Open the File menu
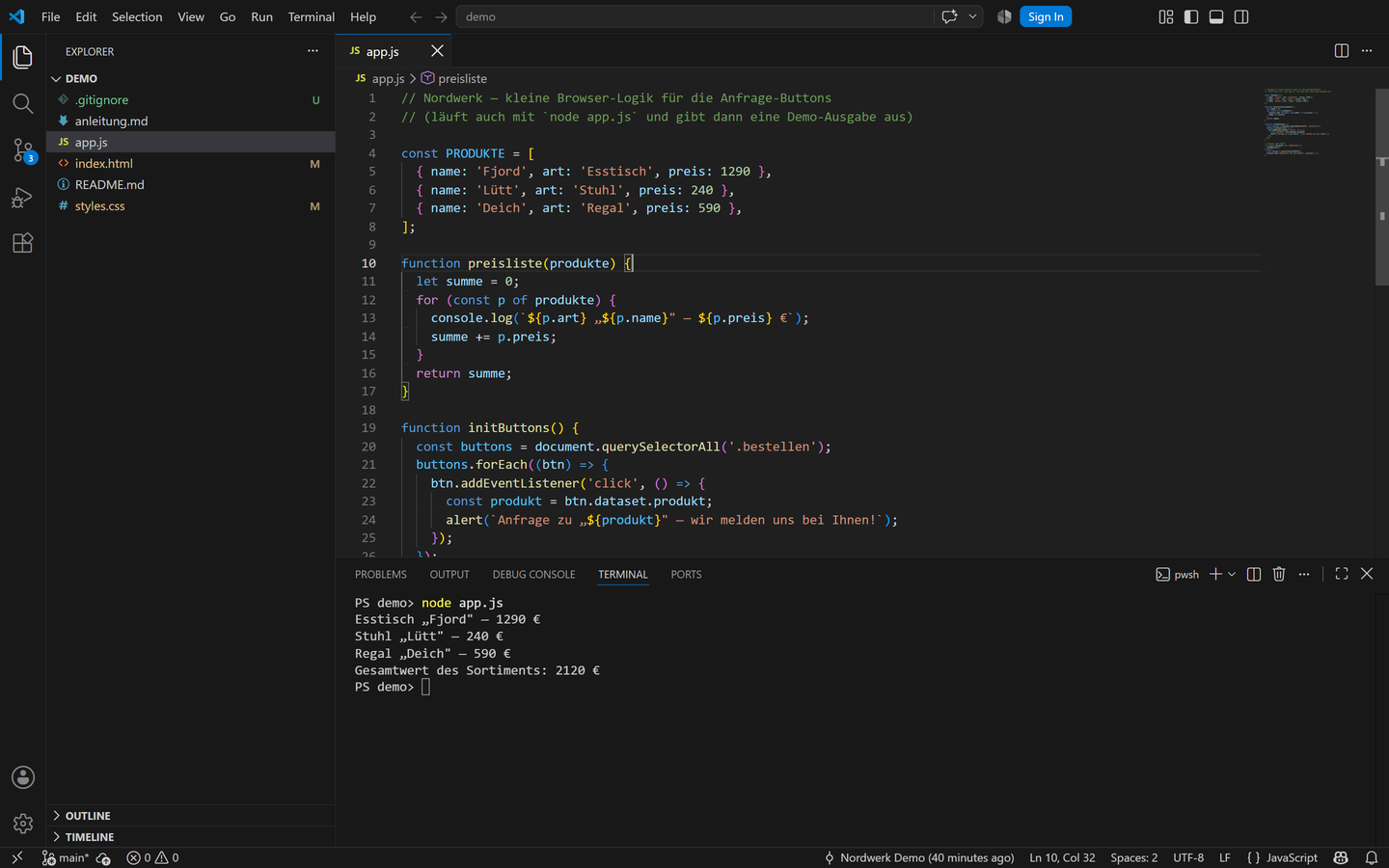Viewport: 1389px width, 868px height. click(51, 16)
